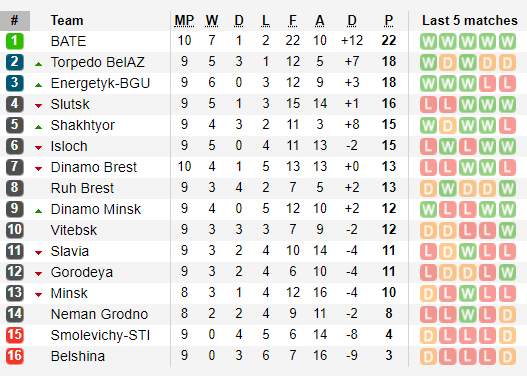Click BATE's first W form badge

pyautogui.click(x=428, y=41)
